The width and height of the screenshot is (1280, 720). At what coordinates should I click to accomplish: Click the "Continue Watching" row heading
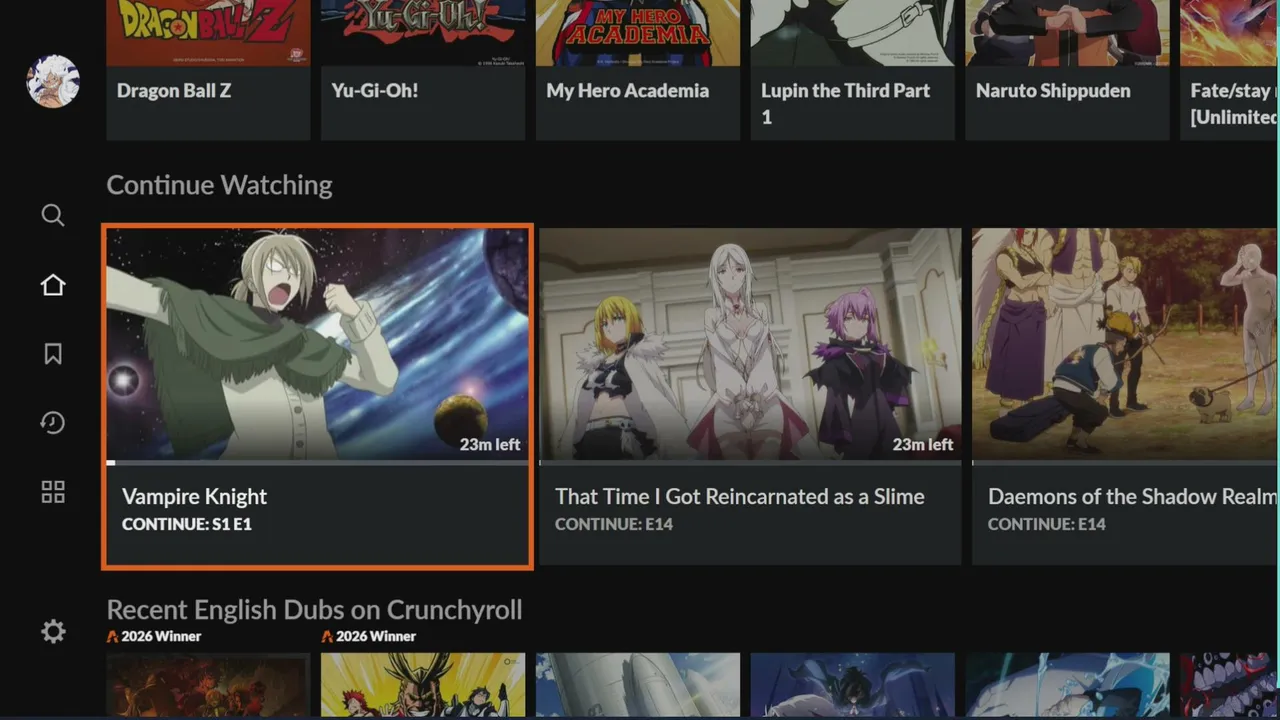tap(219, 185)
